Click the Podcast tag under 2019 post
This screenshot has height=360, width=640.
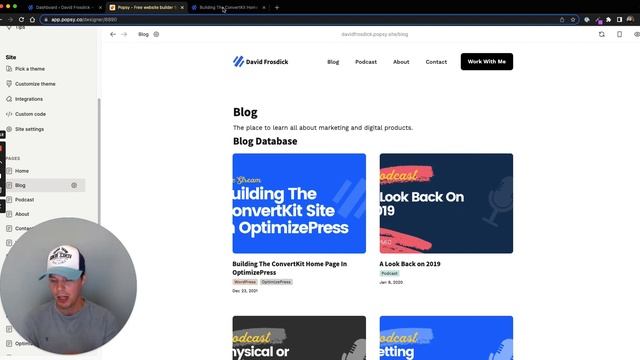point(389,273)
